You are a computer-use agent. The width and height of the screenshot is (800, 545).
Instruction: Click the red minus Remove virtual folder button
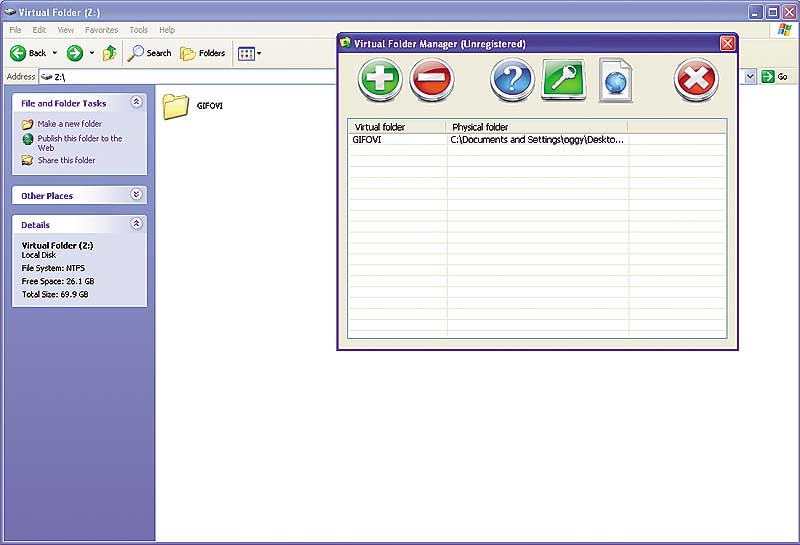point(432,80)
